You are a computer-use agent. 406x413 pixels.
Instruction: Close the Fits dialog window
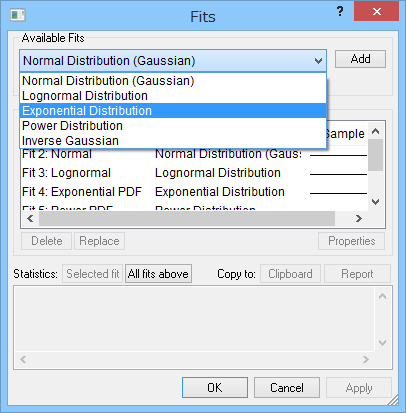pos(377,12)
